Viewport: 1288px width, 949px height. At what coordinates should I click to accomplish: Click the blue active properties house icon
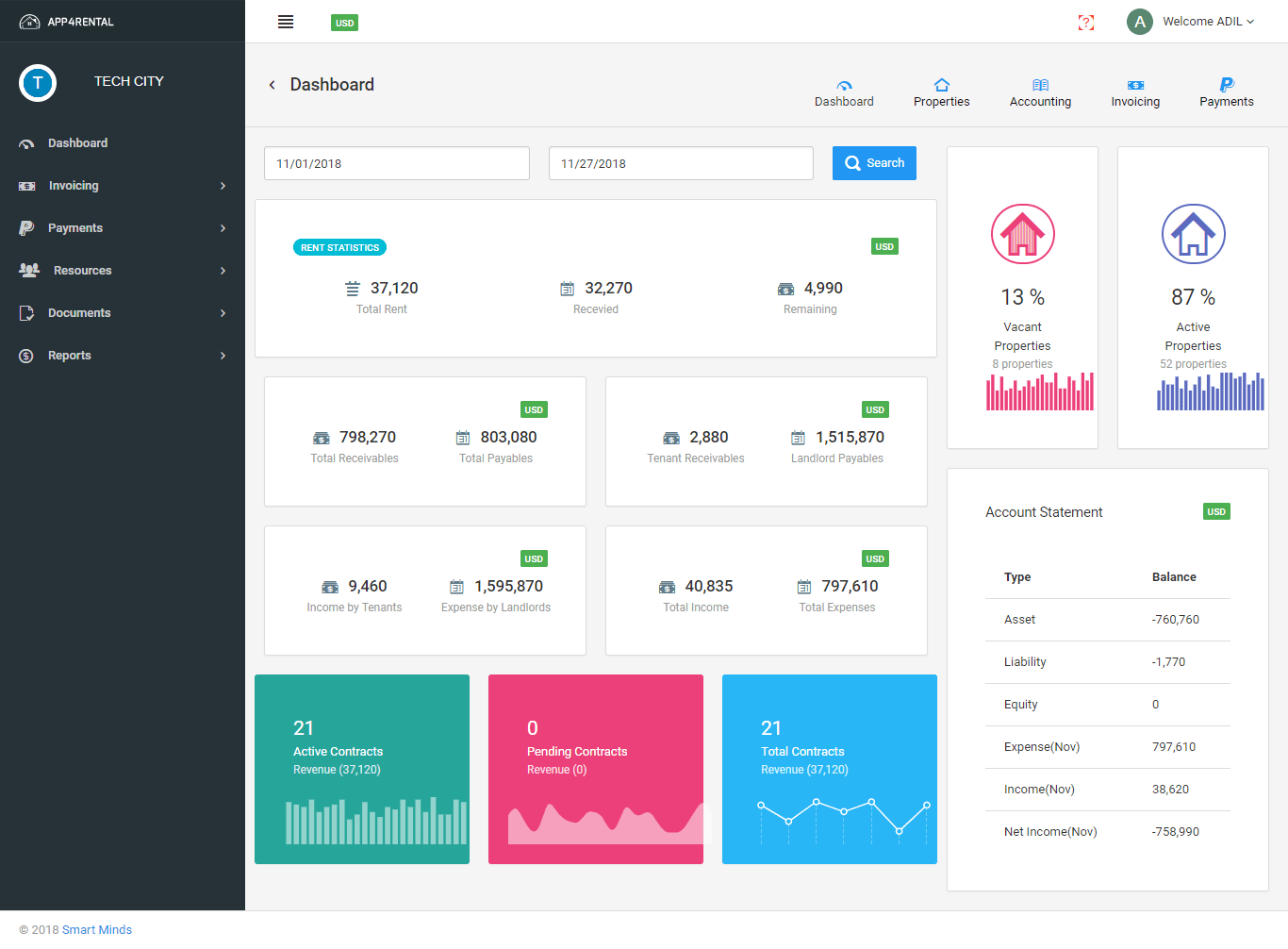tap(1194, 234)
